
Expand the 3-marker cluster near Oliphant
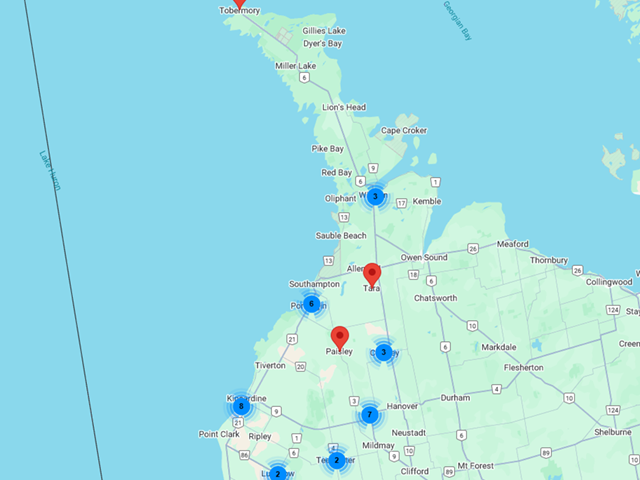(x=375, y=196)
